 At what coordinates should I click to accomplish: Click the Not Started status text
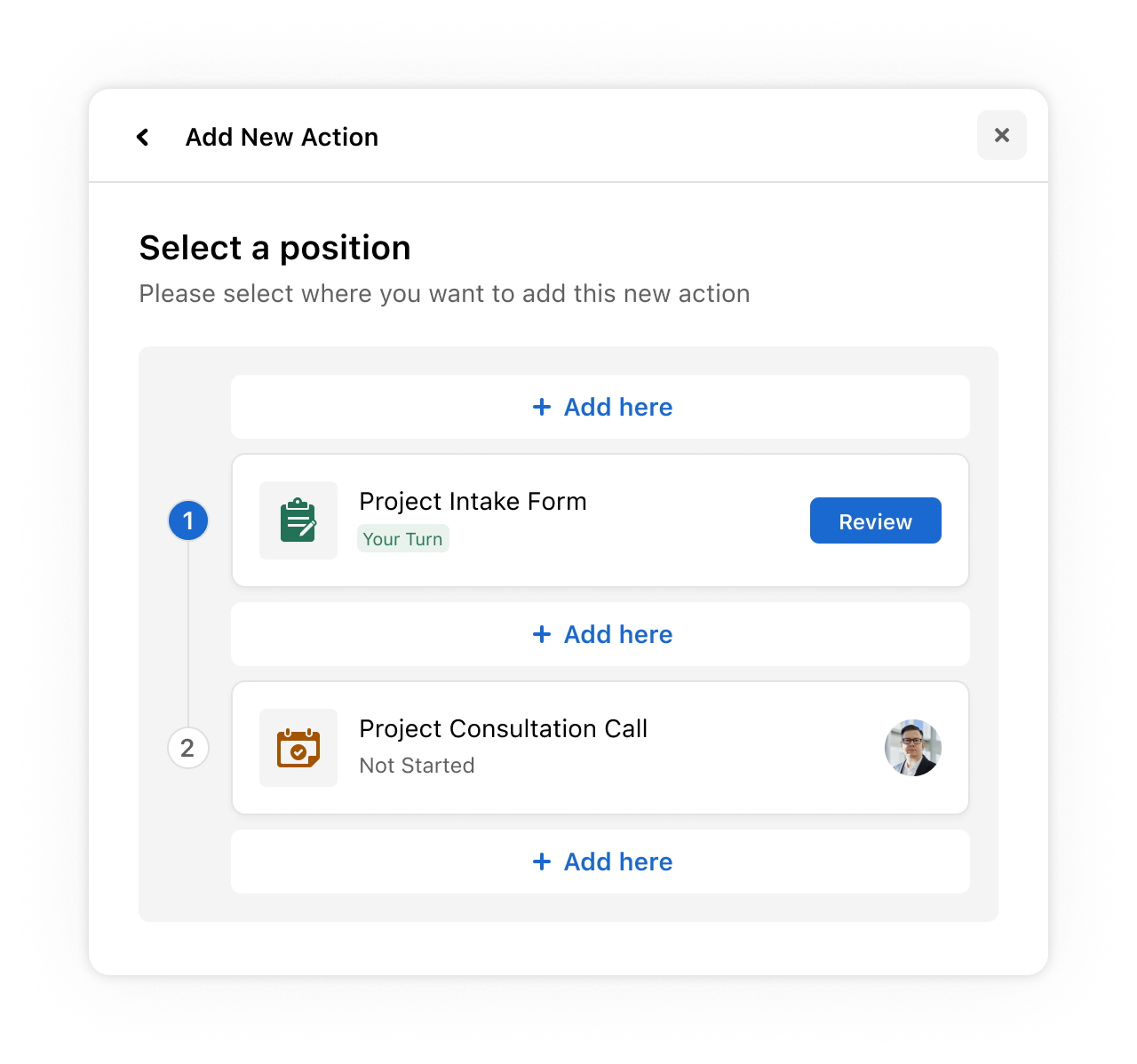[x=417, y=766]
